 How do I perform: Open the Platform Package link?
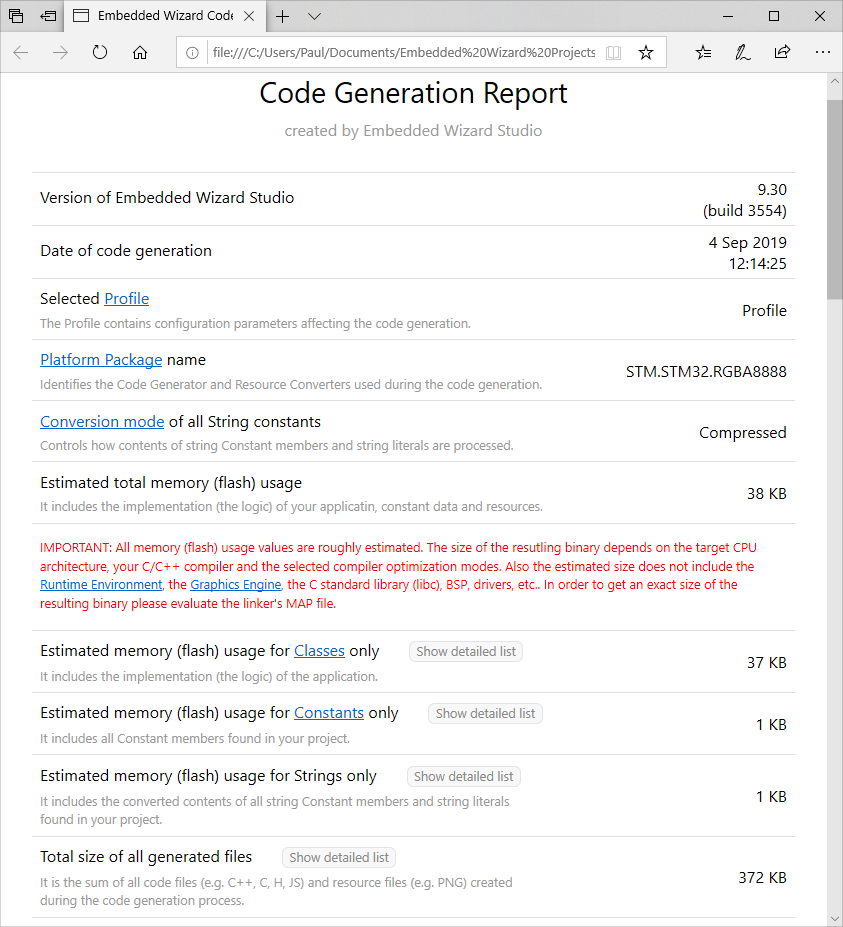101,359
